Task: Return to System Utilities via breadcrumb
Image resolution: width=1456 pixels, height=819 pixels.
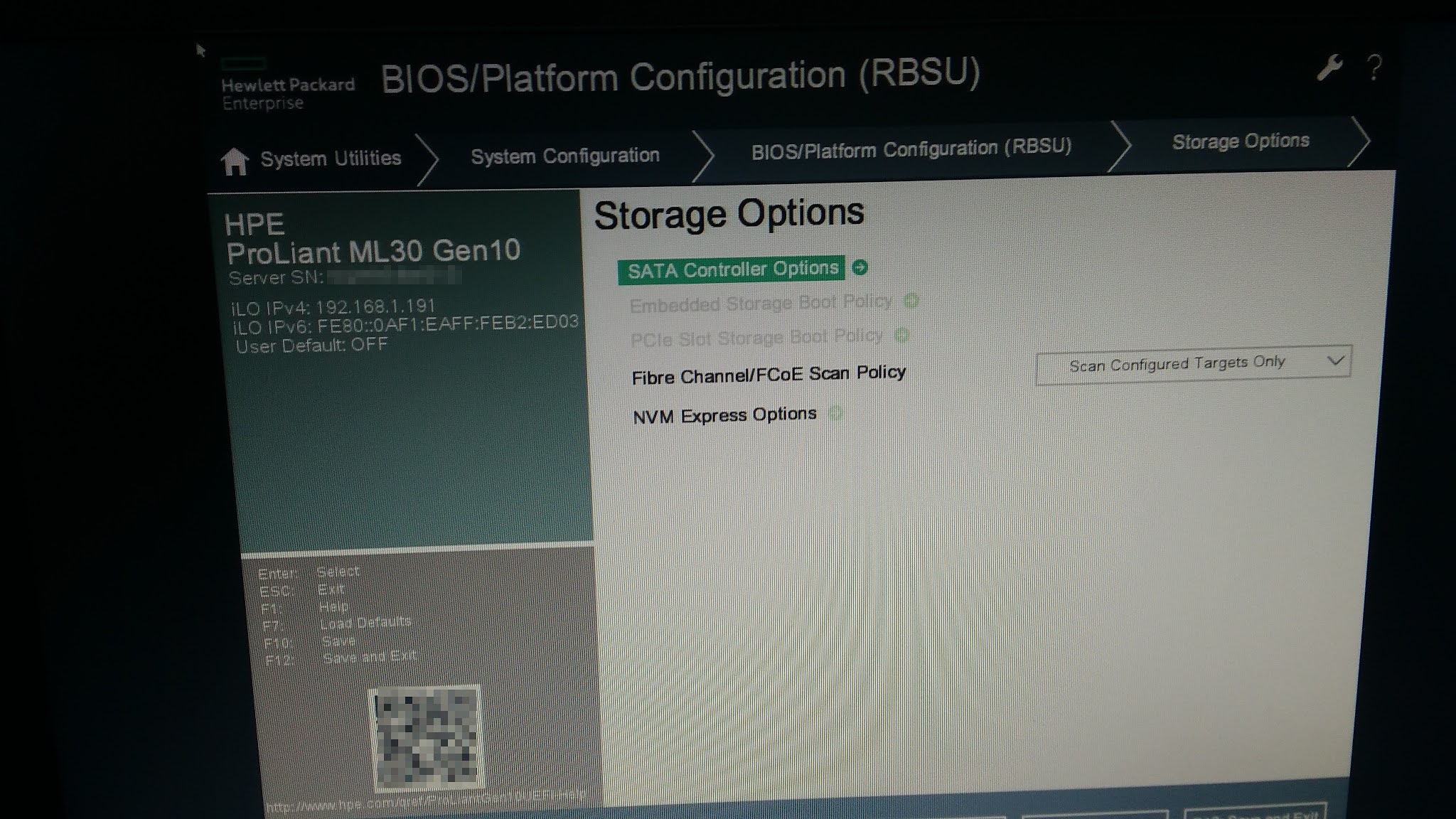Action: [x=329, y=158]
